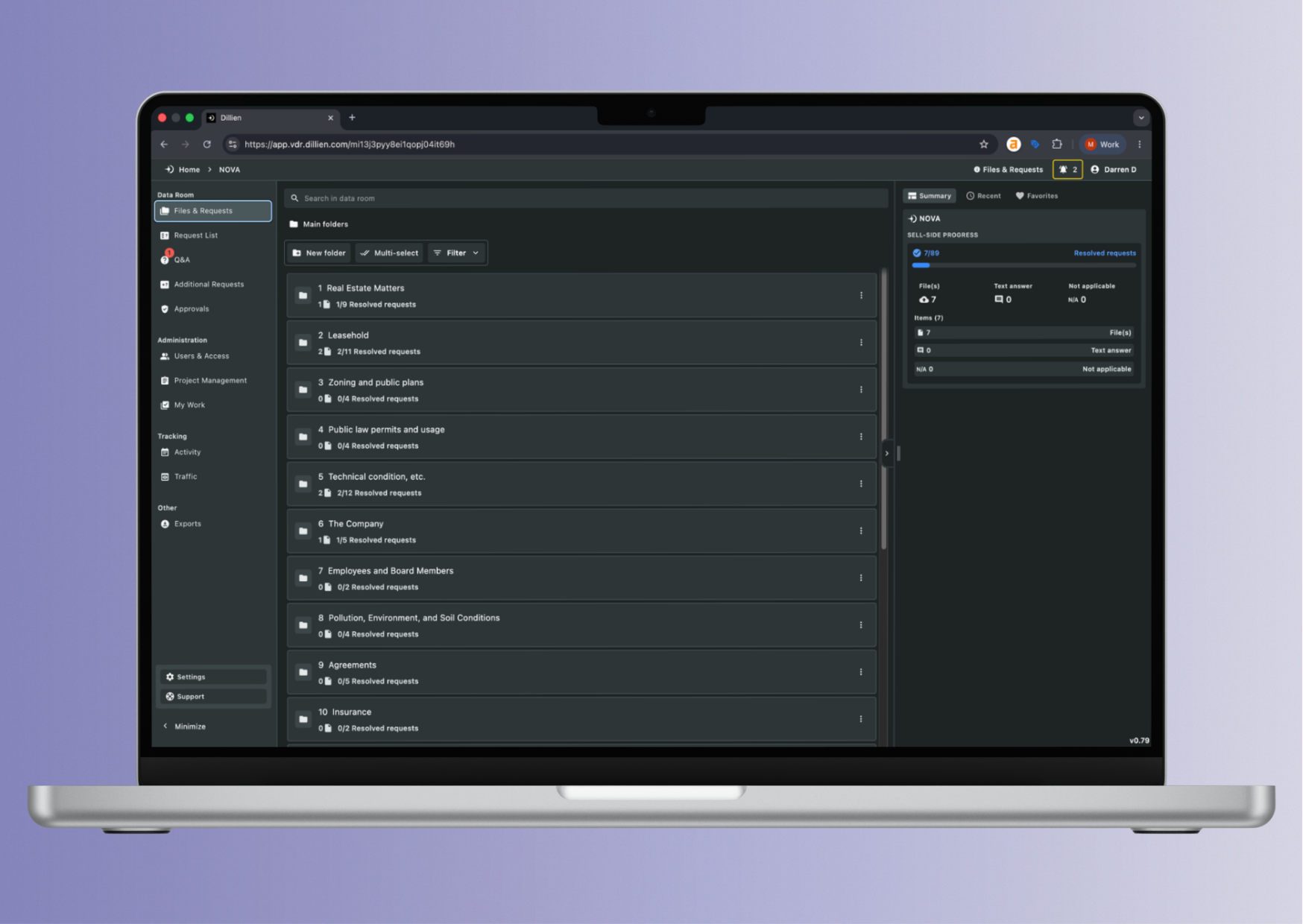Image resolution: width=1303 pixels, height=924 pixels.
Task: Click the Pollution, Environment folder icon
Action: click(303, 625)
